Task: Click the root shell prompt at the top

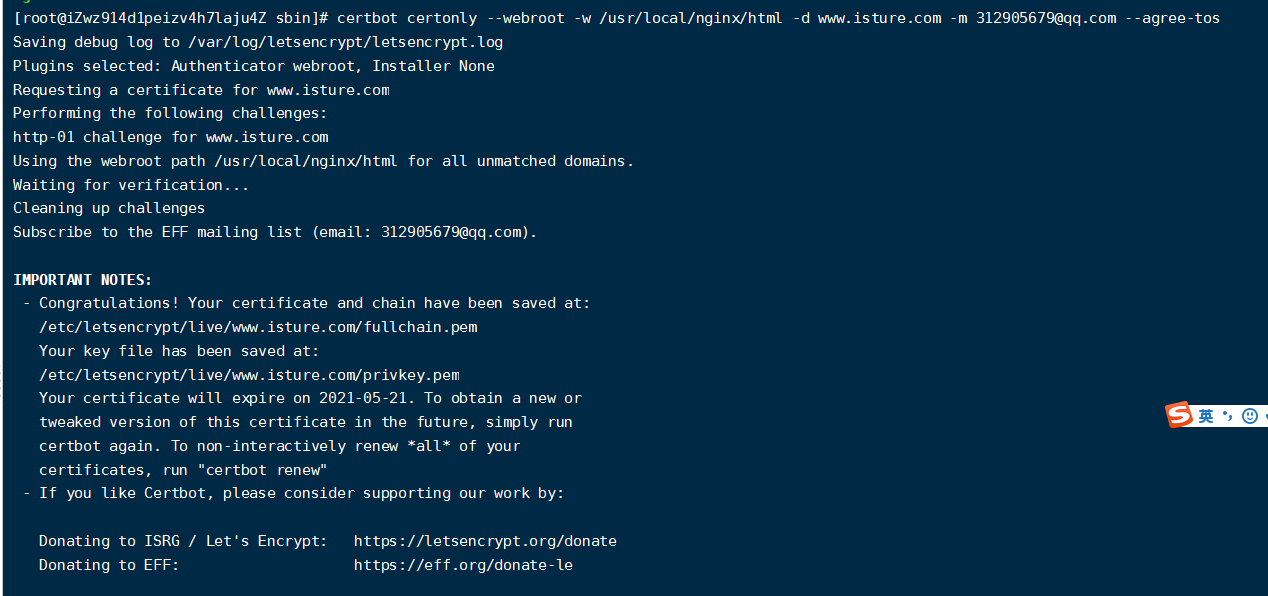Action: (170, 18)
